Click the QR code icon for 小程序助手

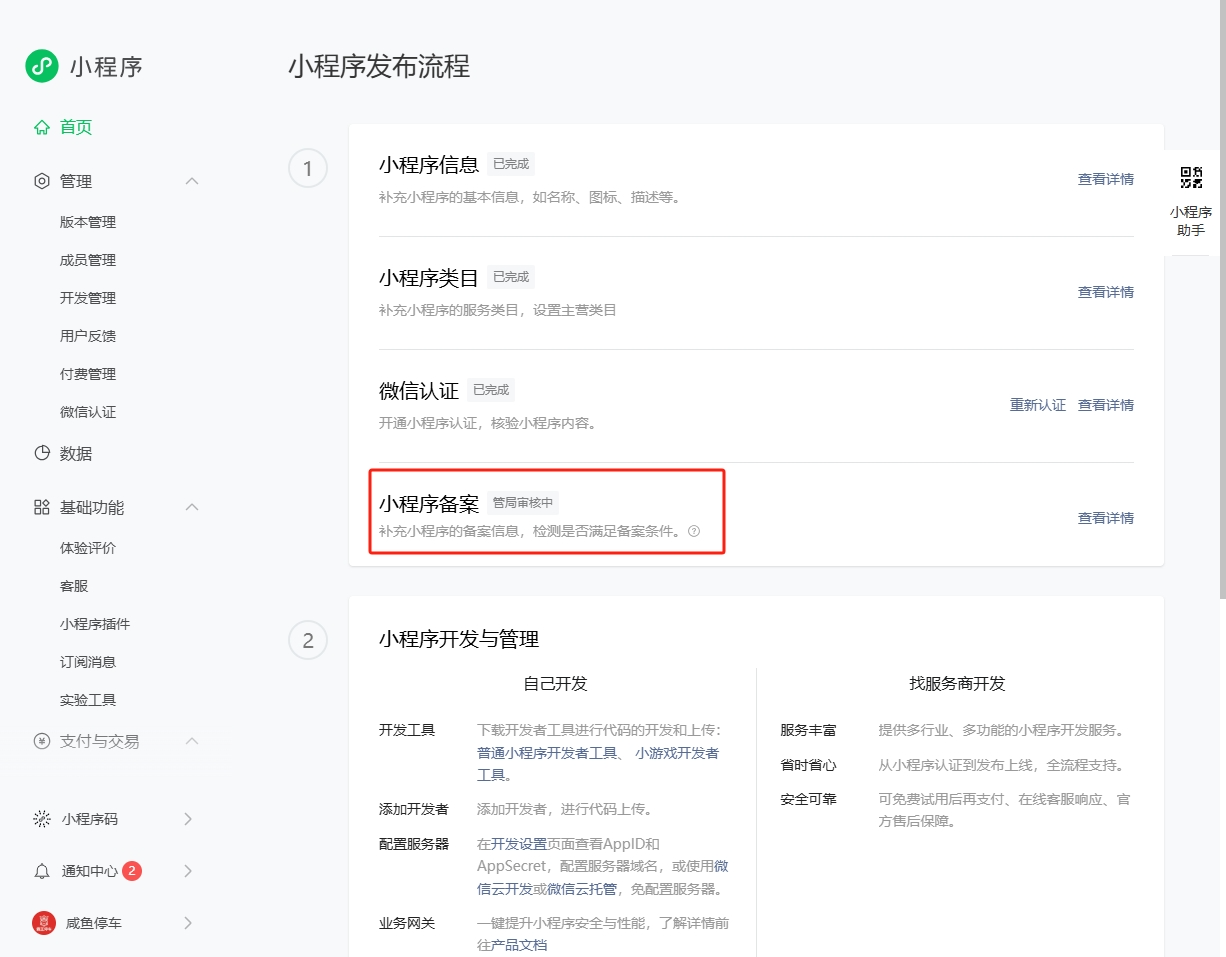[1191, 178]
